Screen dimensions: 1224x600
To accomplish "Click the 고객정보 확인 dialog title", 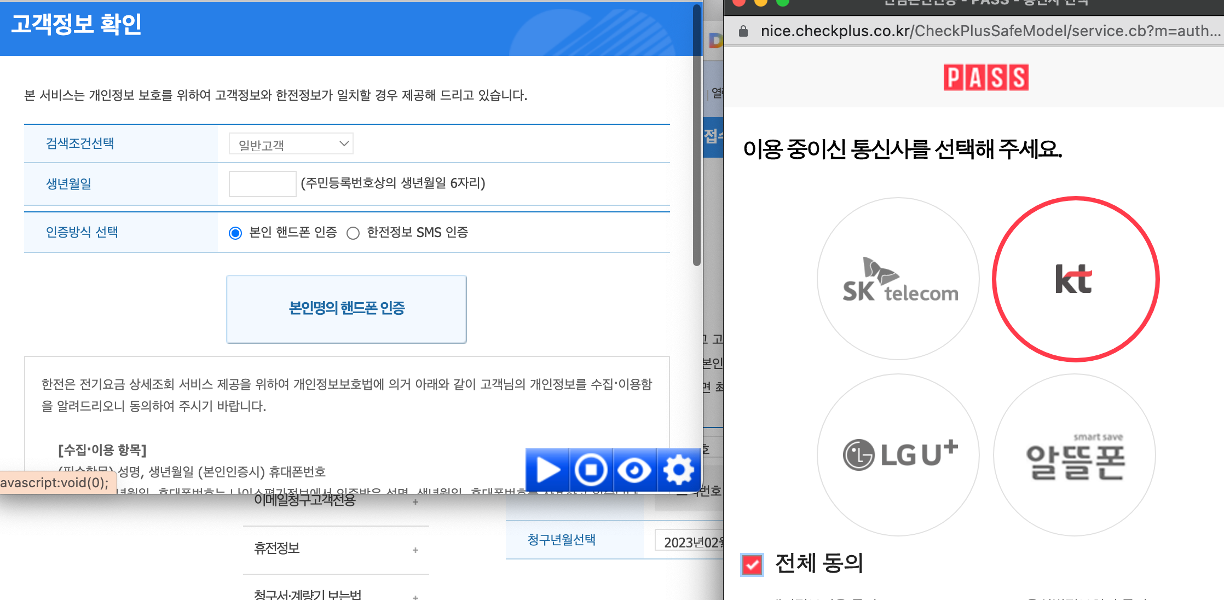I will tap(76, 25).
